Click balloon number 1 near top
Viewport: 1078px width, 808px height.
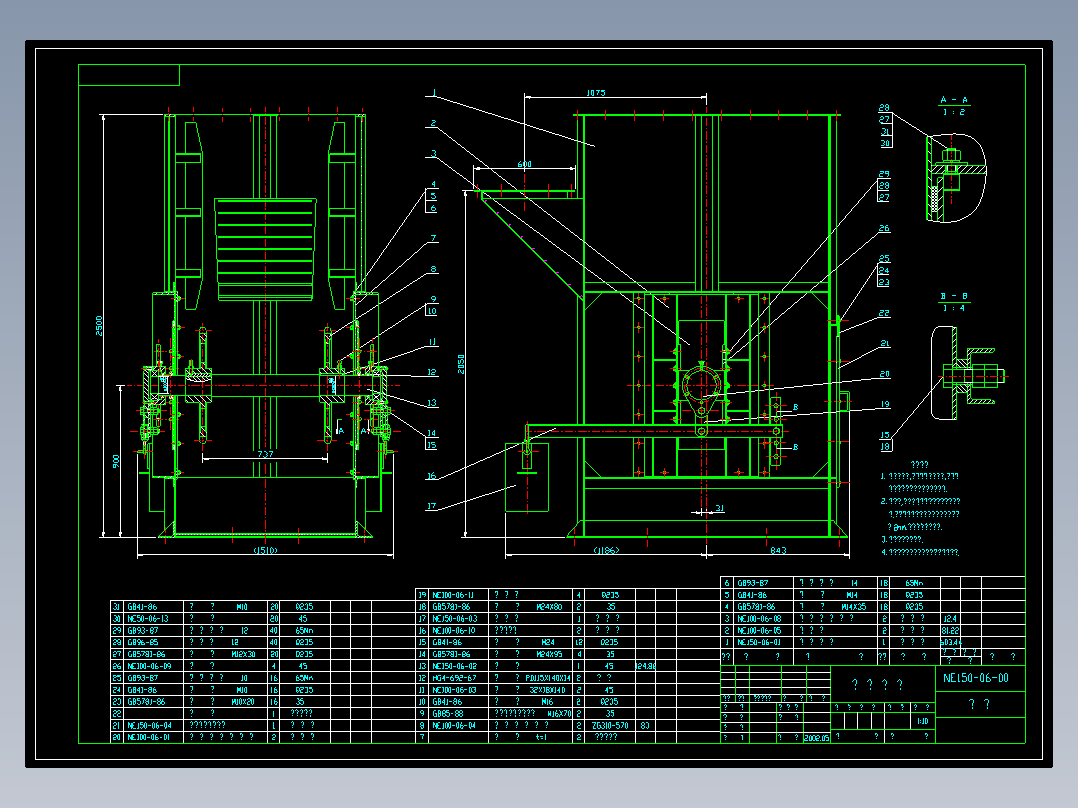coord(434,93)
